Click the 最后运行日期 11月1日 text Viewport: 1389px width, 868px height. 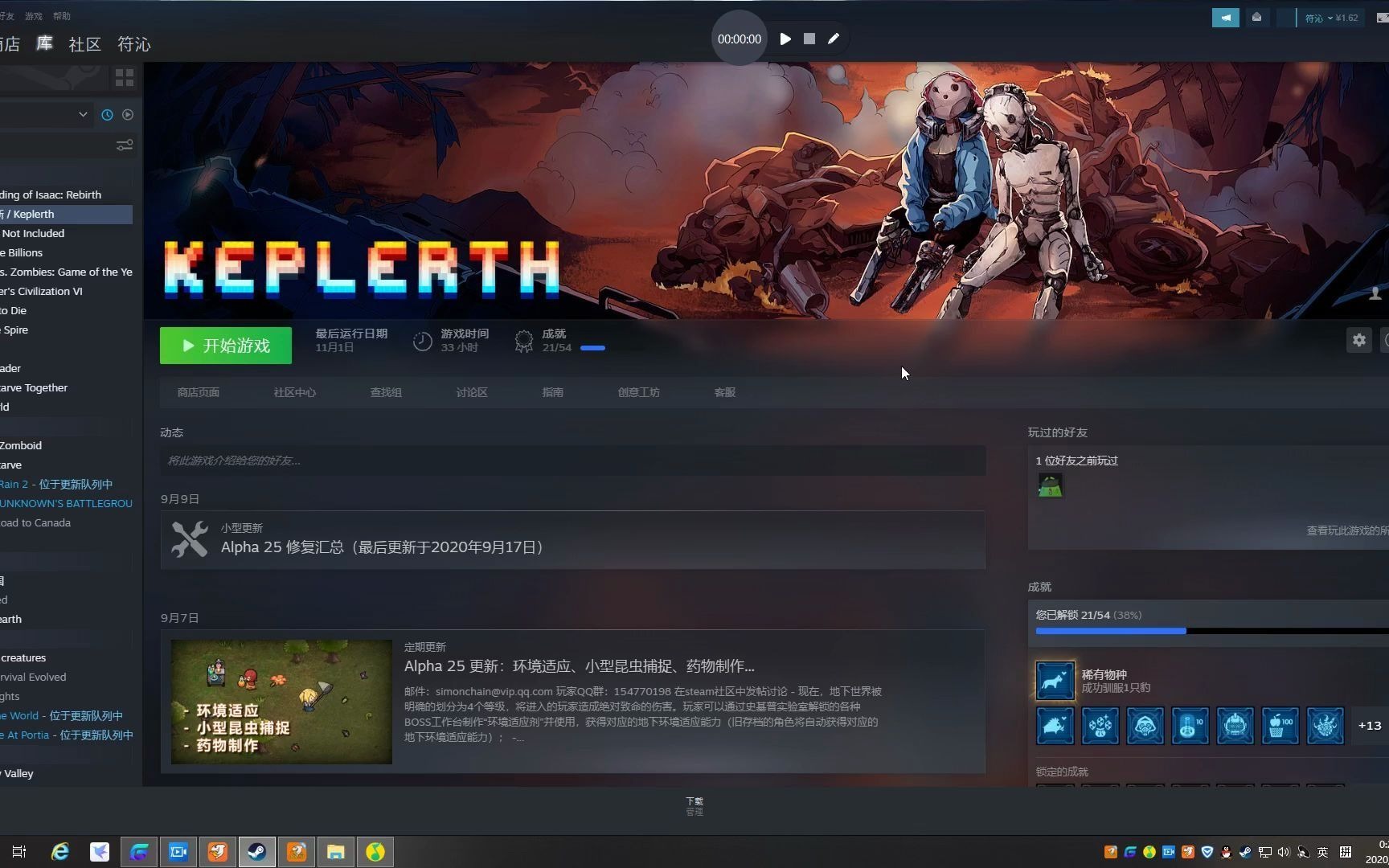tap(351, 340)
